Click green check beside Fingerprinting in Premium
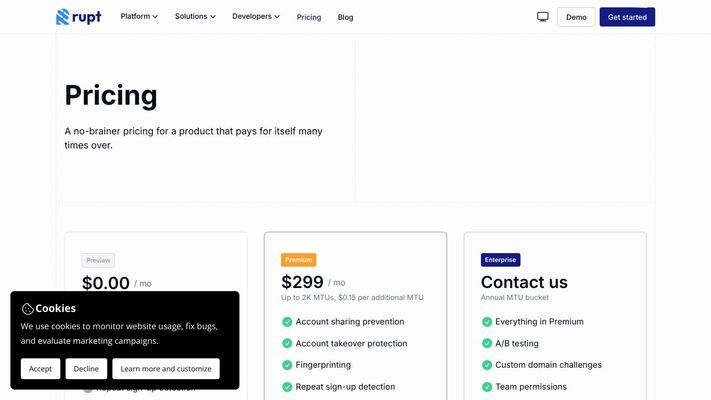 pos(287,365)
